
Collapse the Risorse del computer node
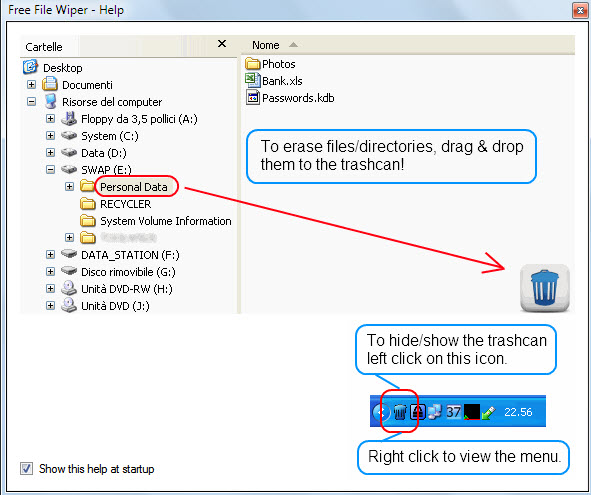tap(31, 101)
